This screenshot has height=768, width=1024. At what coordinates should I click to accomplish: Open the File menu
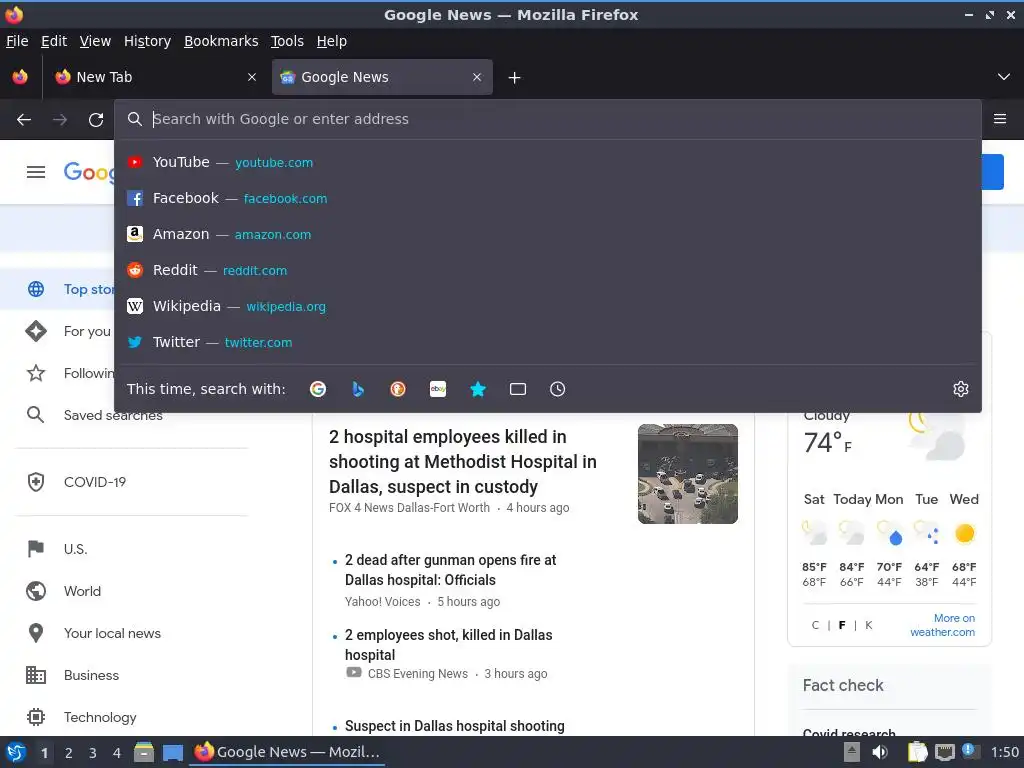click(17, 41)
